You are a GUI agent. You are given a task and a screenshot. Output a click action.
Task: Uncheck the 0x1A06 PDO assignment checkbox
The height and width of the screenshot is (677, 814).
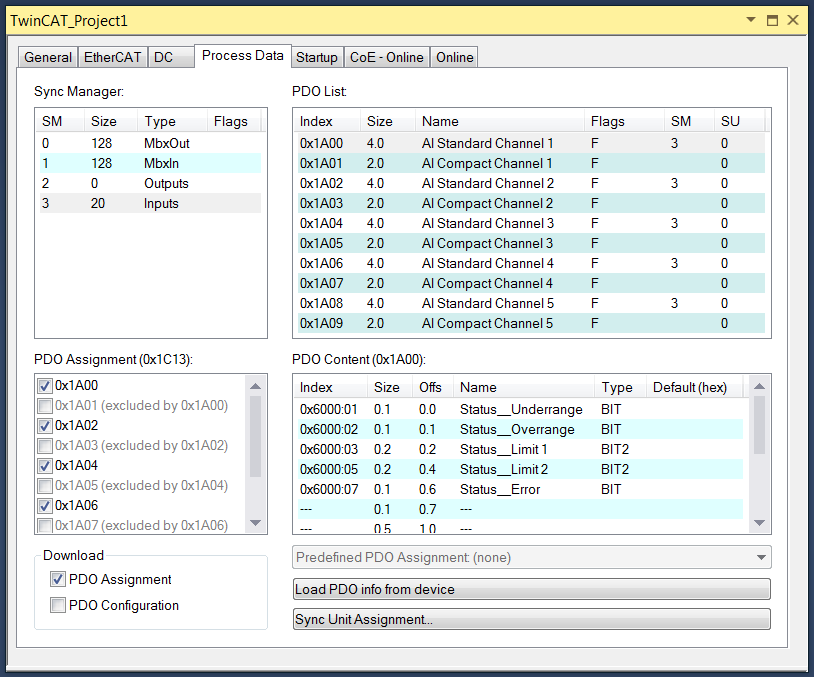(x=45, y=506)
